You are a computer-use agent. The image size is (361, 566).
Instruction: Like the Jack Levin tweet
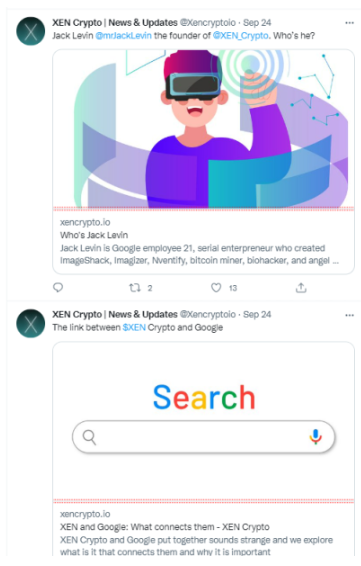(216, 288)
